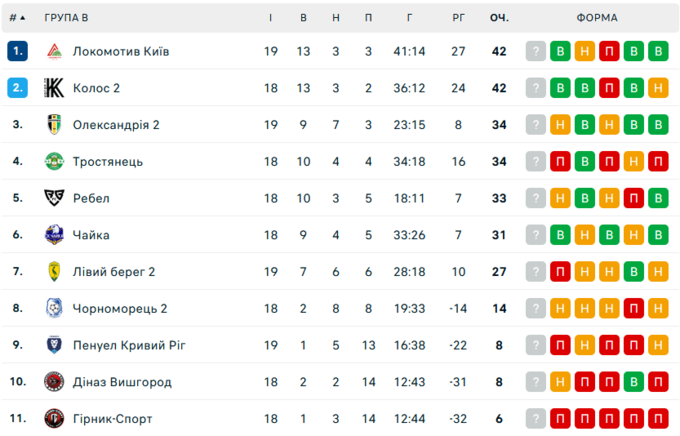Click the Тростянець team logo
Image resolution: width=680 pixels, height=436 pixels.
point(54,161)
